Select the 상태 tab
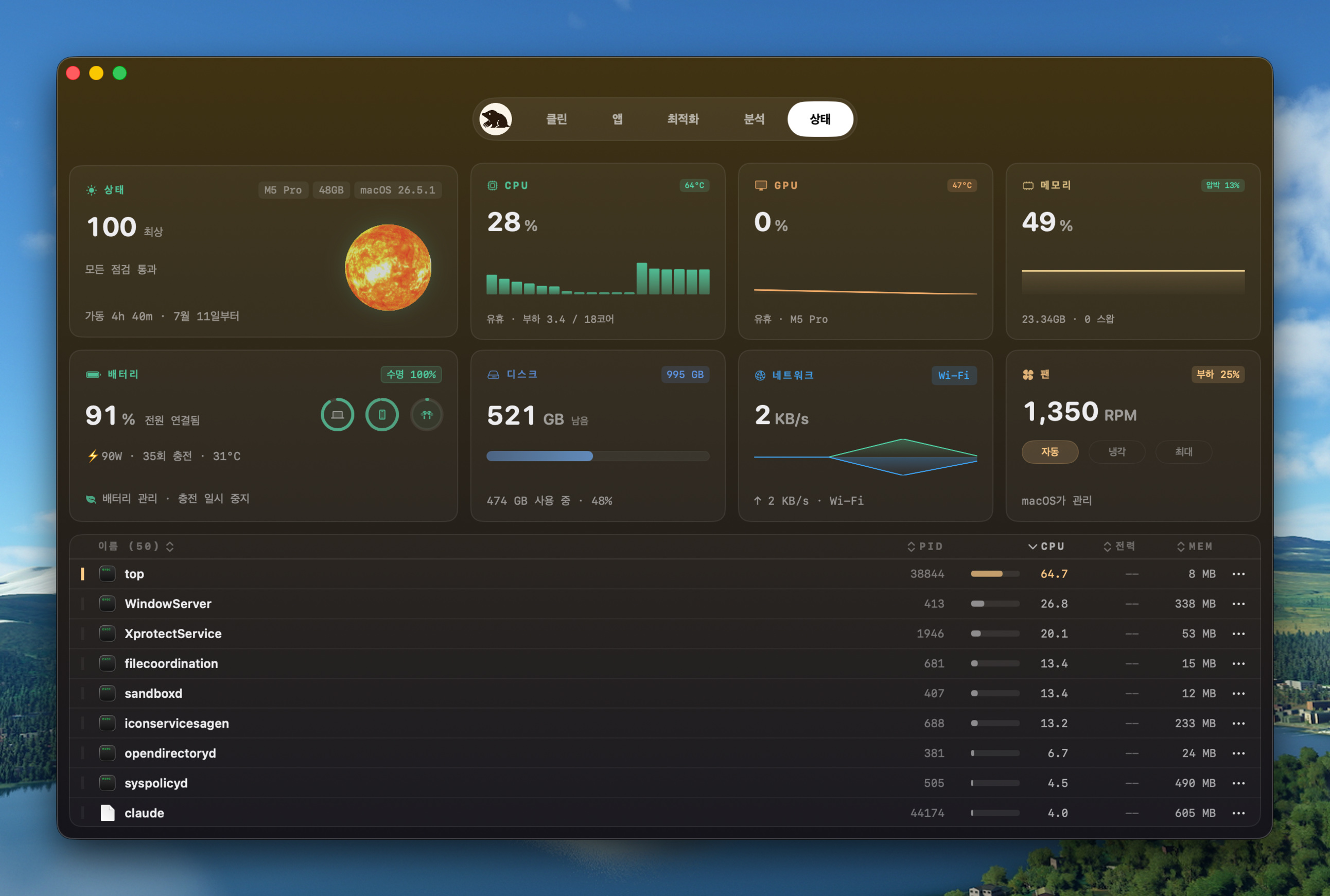This screenshot has height=896, width=1330. tap(820, 119)
